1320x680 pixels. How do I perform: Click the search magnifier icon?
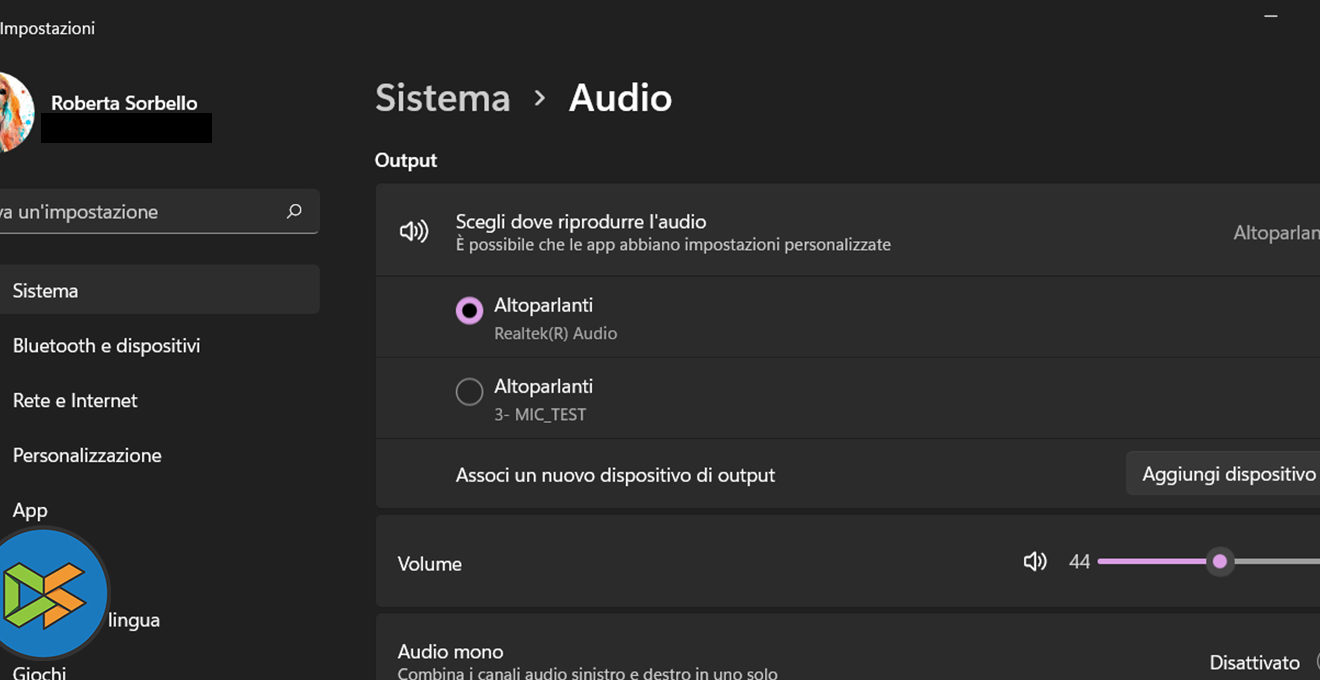(294, 212)
